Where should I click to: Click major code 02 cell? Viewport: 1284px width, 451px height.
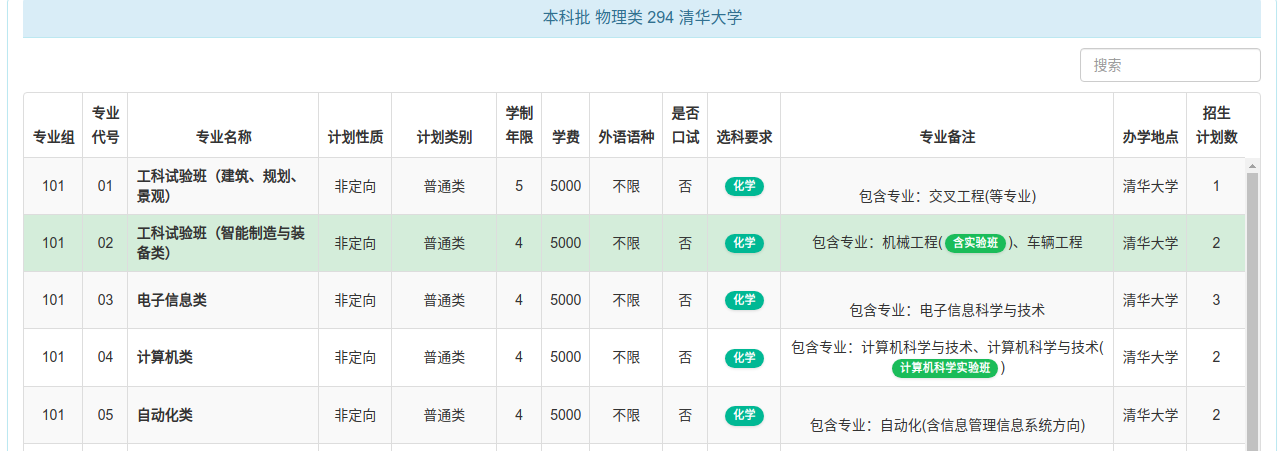pos(105,243)
